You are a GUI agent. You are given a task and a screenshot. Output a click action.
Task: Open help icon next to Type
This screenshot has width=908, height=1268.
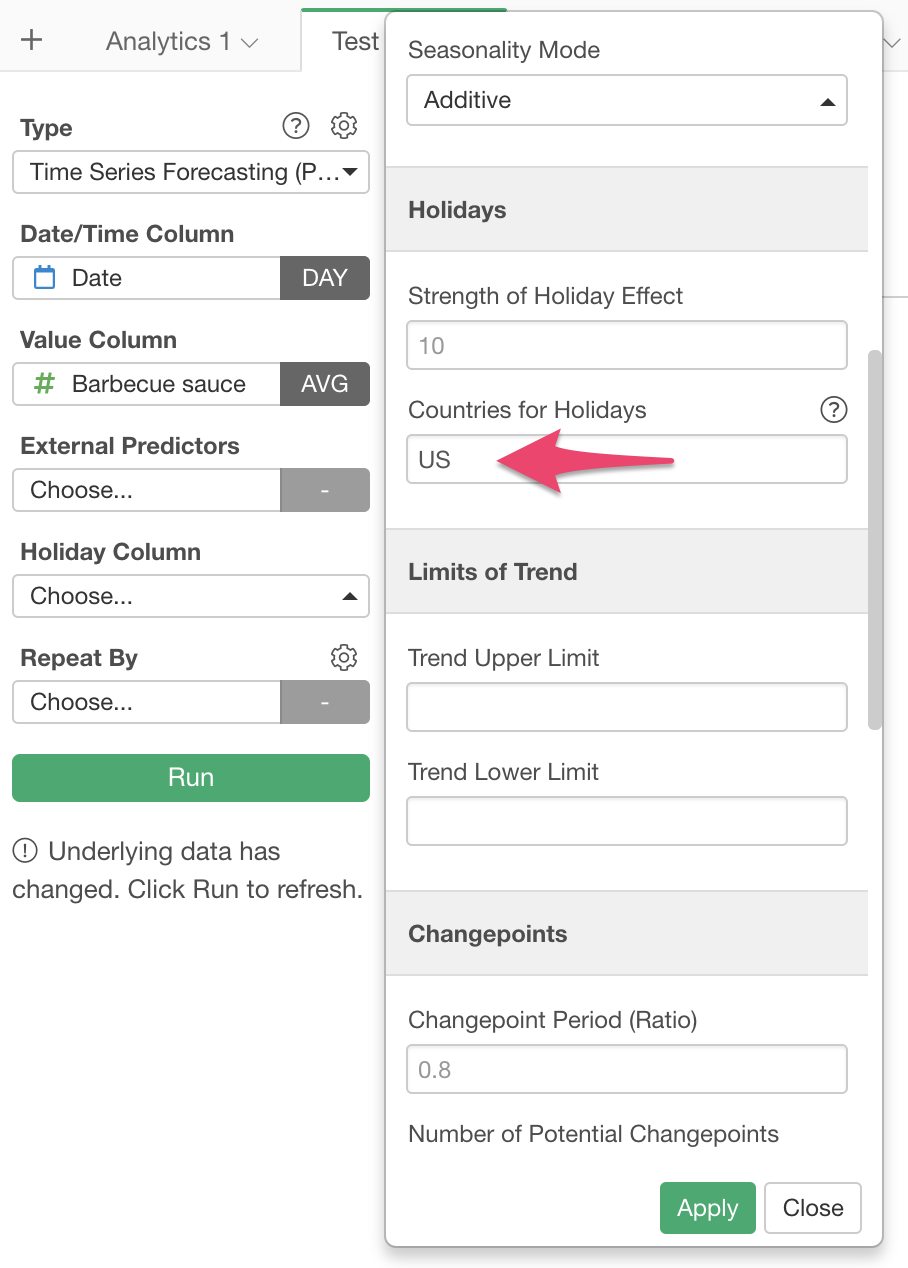[x=296, y=126]
